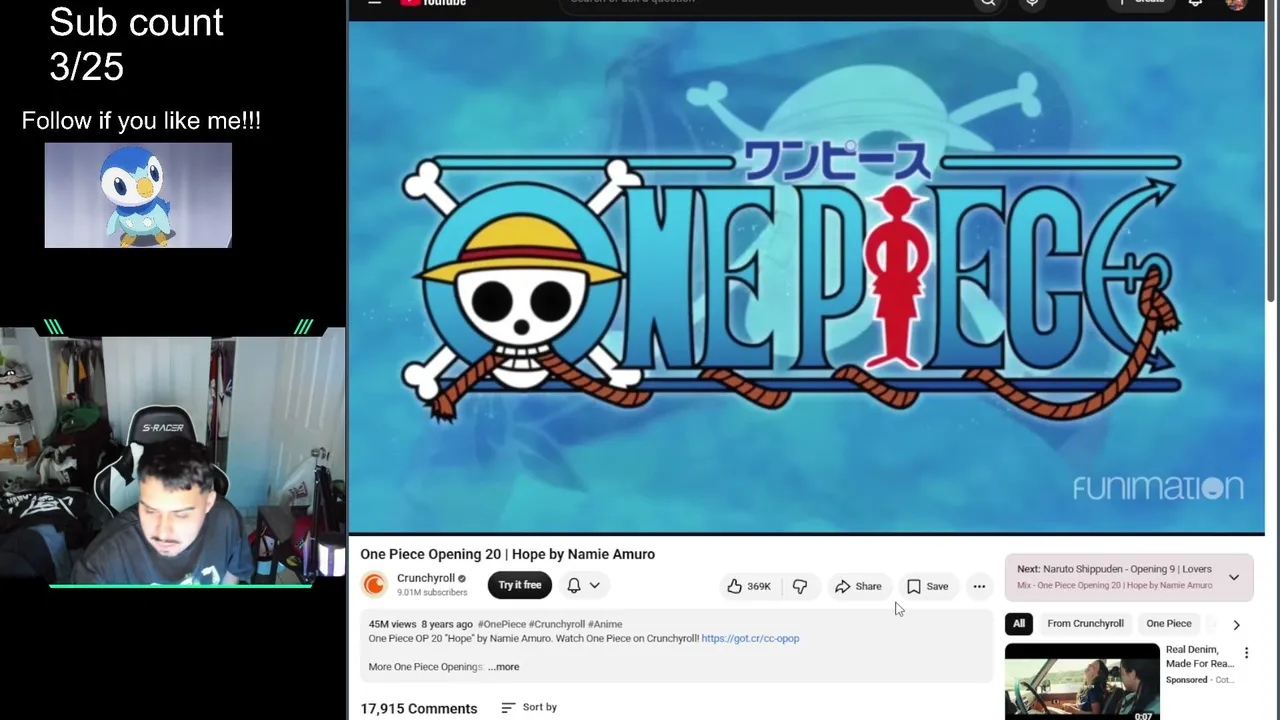This screenshot has height=720, width=1280.
Task: Open the YouTube guide hamburger menu
Action: pos(374,2)
